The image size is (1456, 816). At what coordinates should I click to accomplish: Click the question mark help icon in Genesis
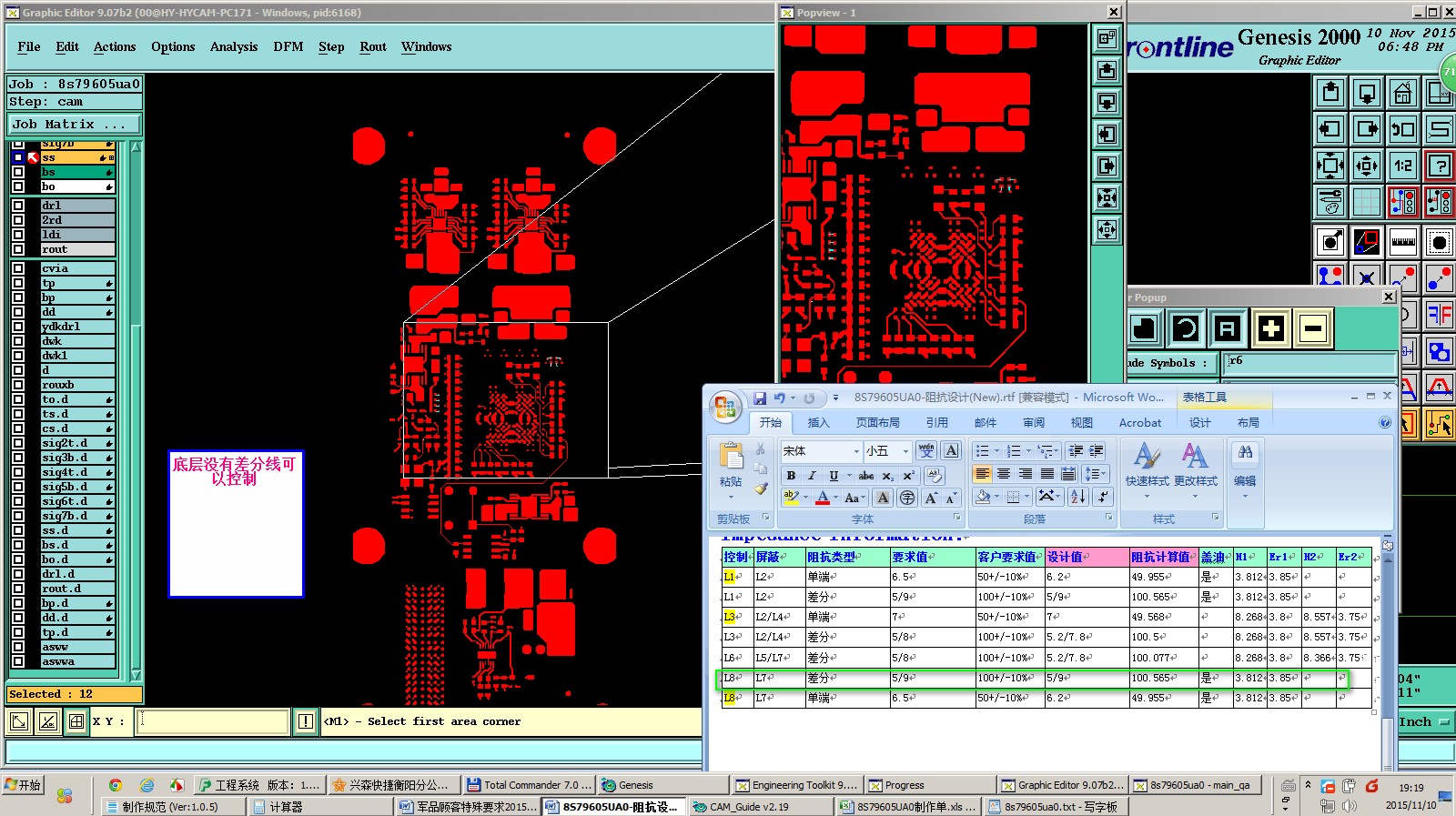coord(1439,166)
